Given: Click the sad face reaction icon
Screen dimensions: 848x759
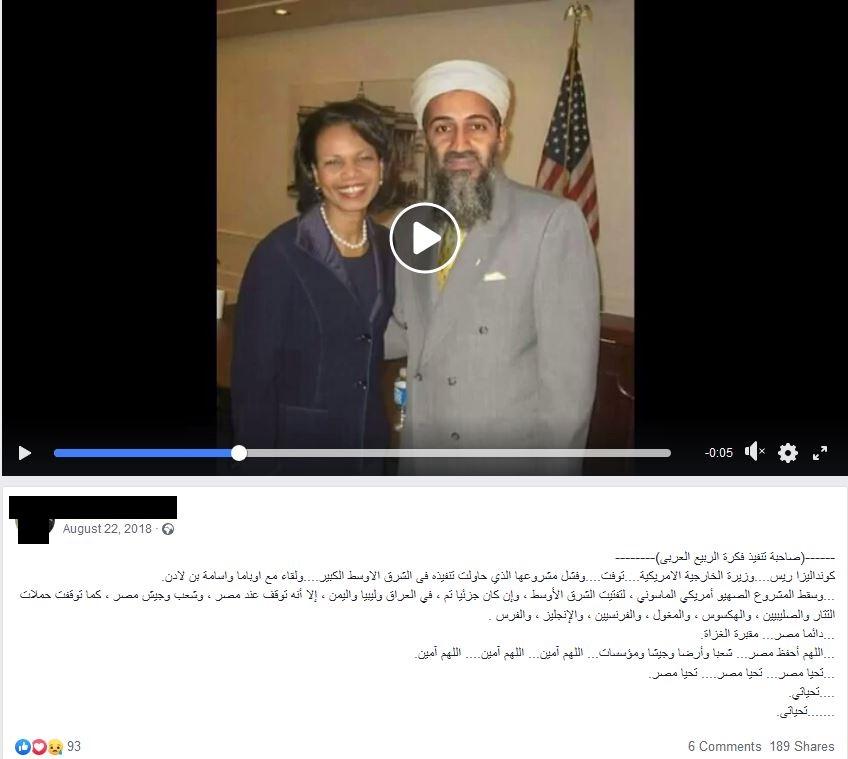Looking at the screenshot, I should point(55,747).
